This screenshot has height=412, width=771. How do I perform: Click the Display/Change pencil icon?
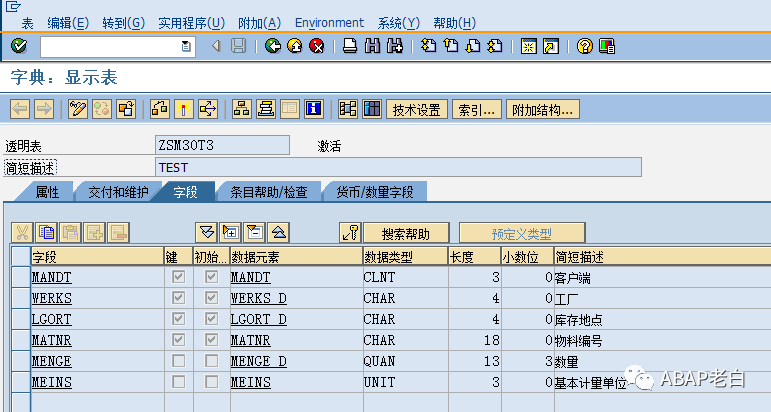78,109
